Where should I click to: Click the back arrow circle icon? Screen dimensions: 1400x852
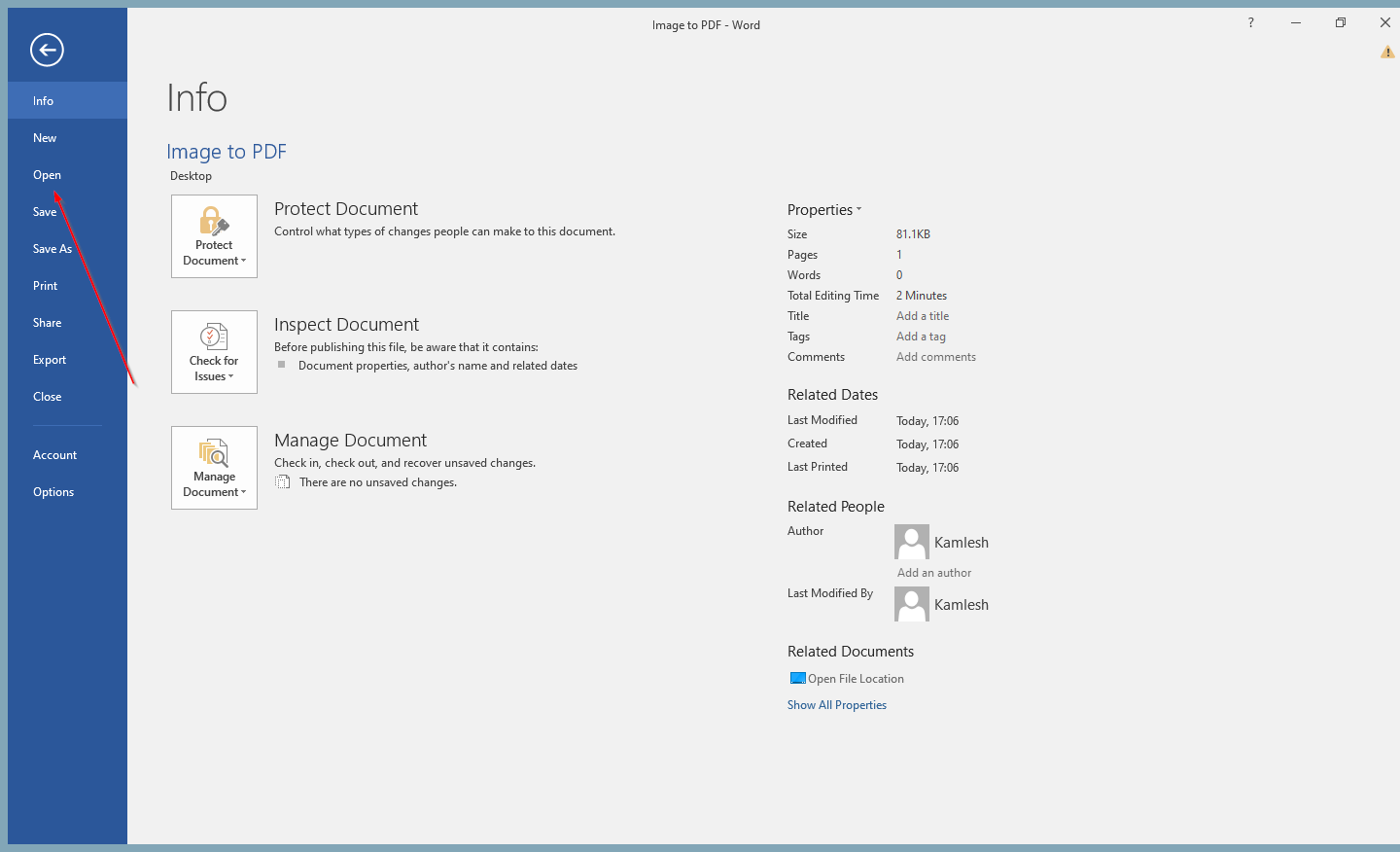tap(47, 50)
